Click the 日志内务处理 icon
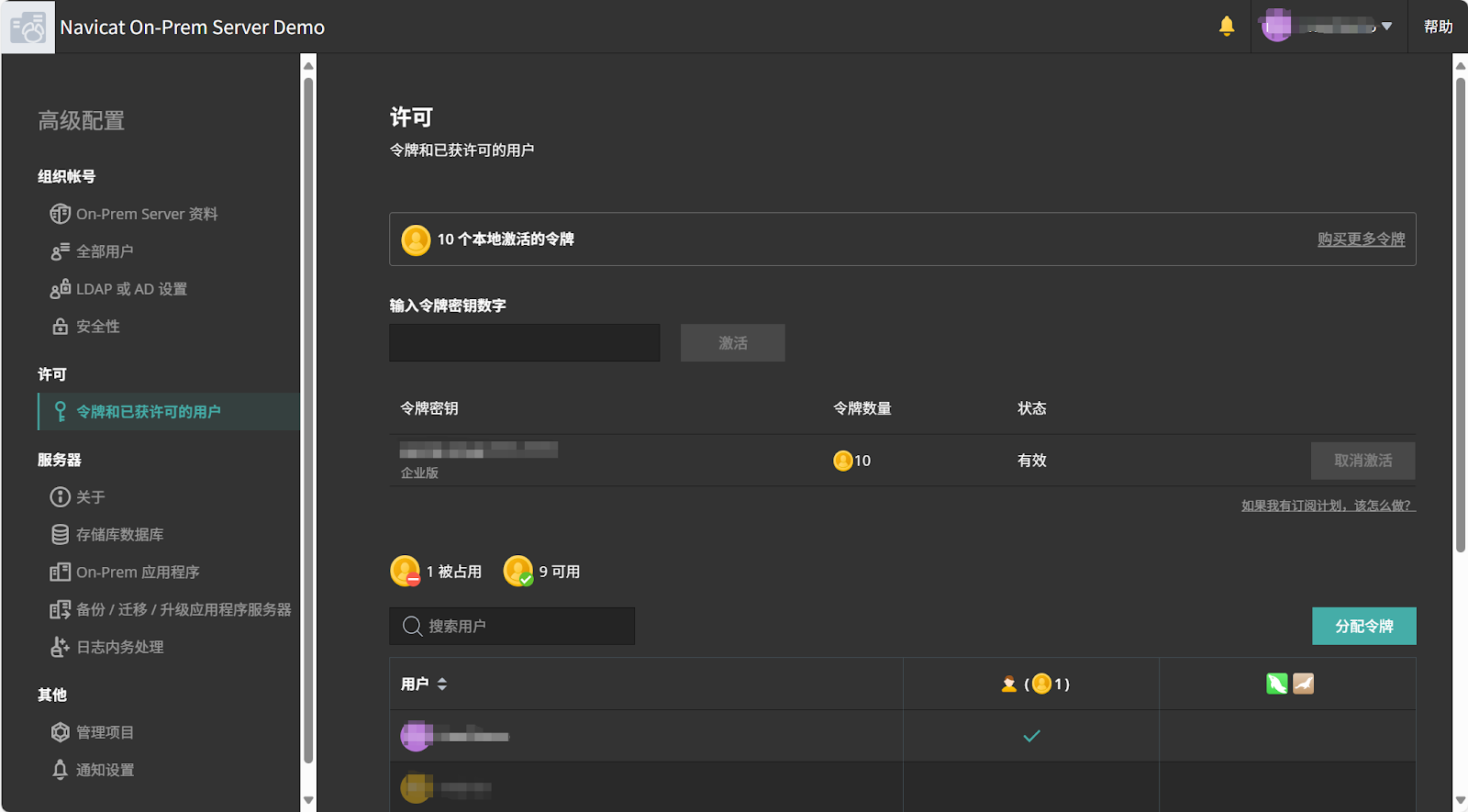 pos(60,648)
